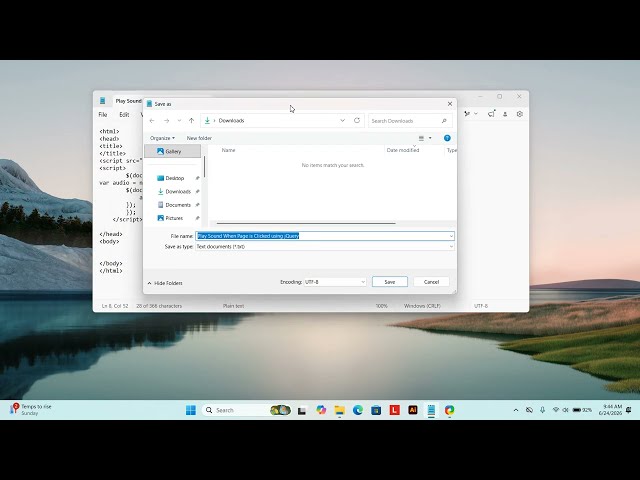The width and height of the screenshot is (640, 480).
Task: Change the file view layout
Action: click(421, 138)
